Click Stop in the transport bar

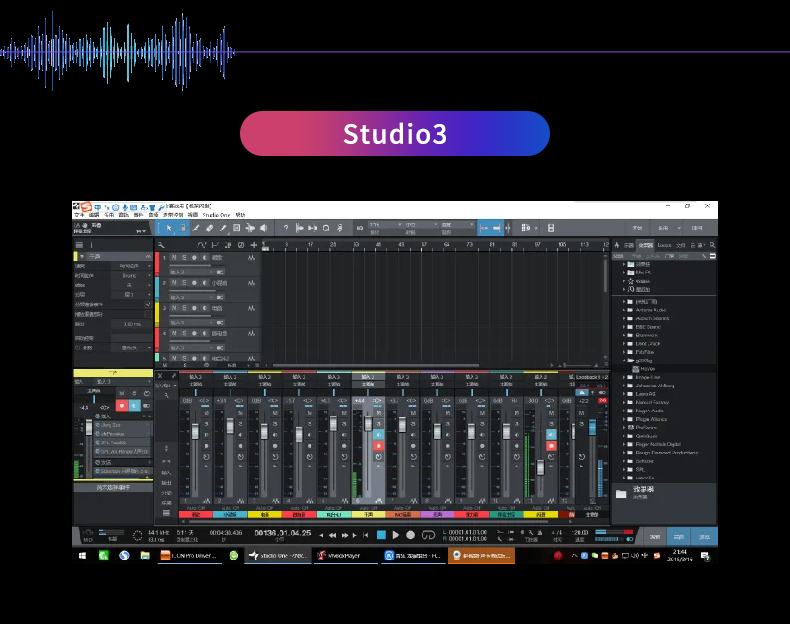381,535
